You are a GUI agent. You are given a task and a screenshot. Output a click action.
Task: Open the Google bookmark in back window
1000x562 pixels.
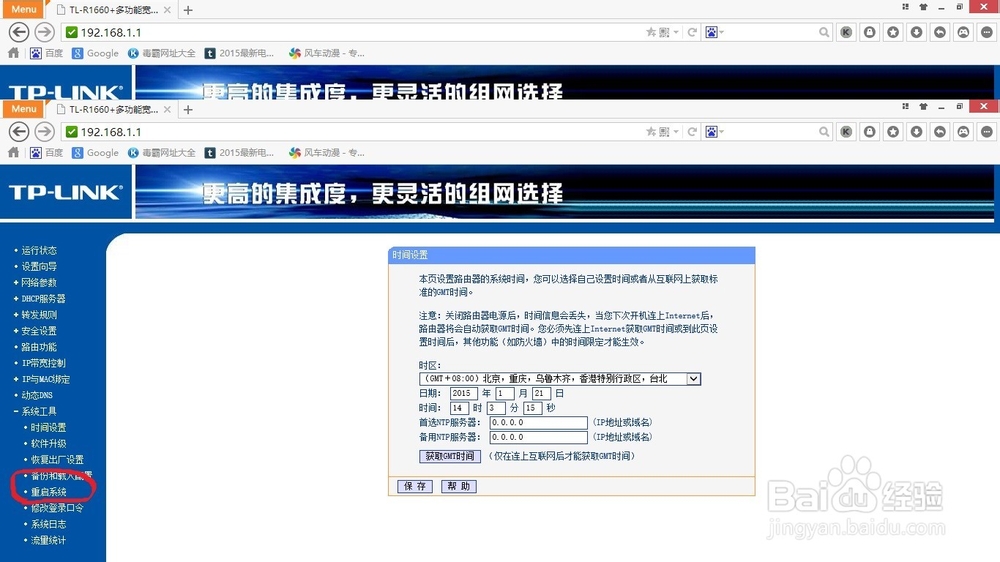pos(96,54)
